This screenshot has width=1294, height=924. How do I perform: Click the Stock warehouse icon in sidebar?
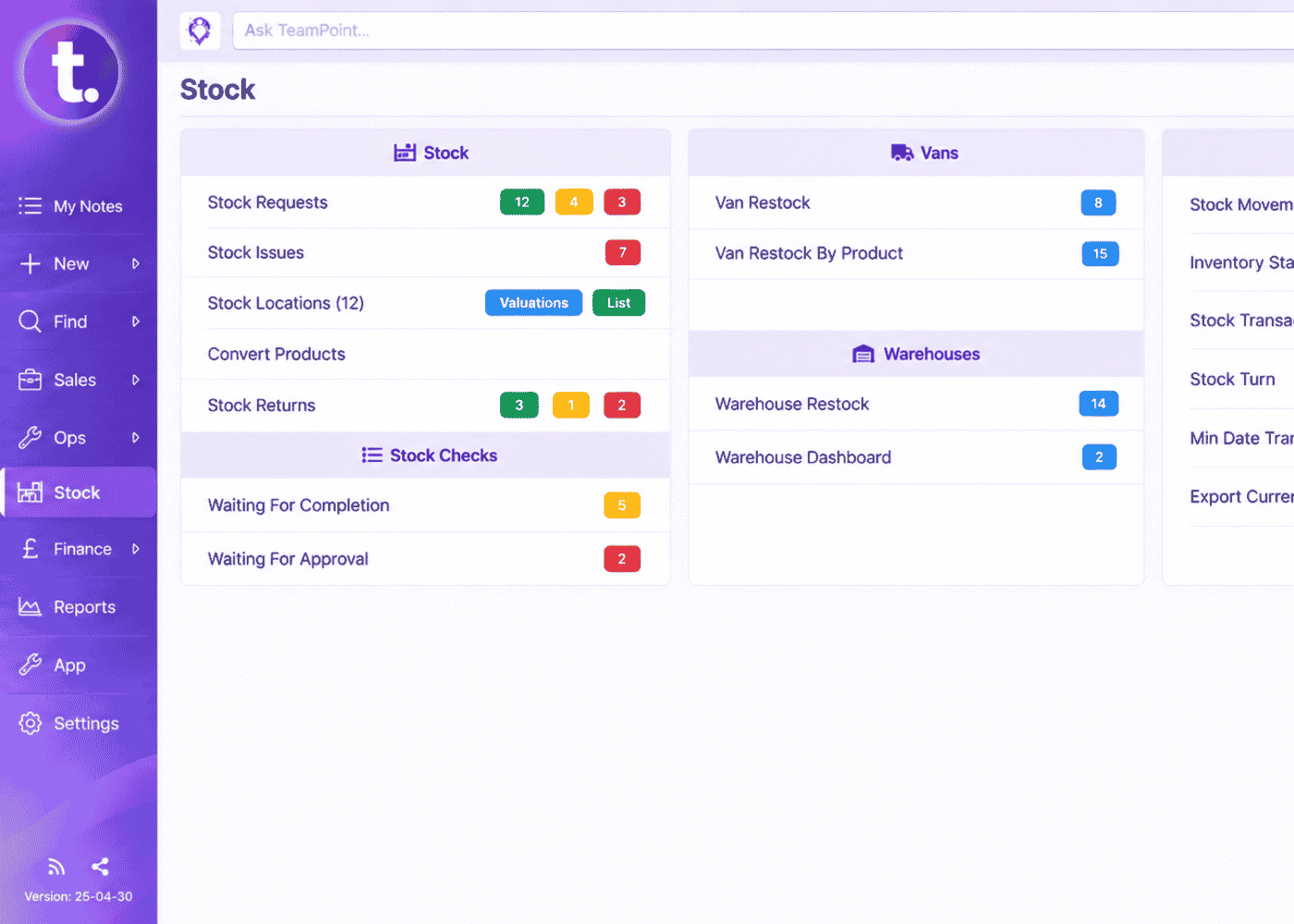coord(30,492)
